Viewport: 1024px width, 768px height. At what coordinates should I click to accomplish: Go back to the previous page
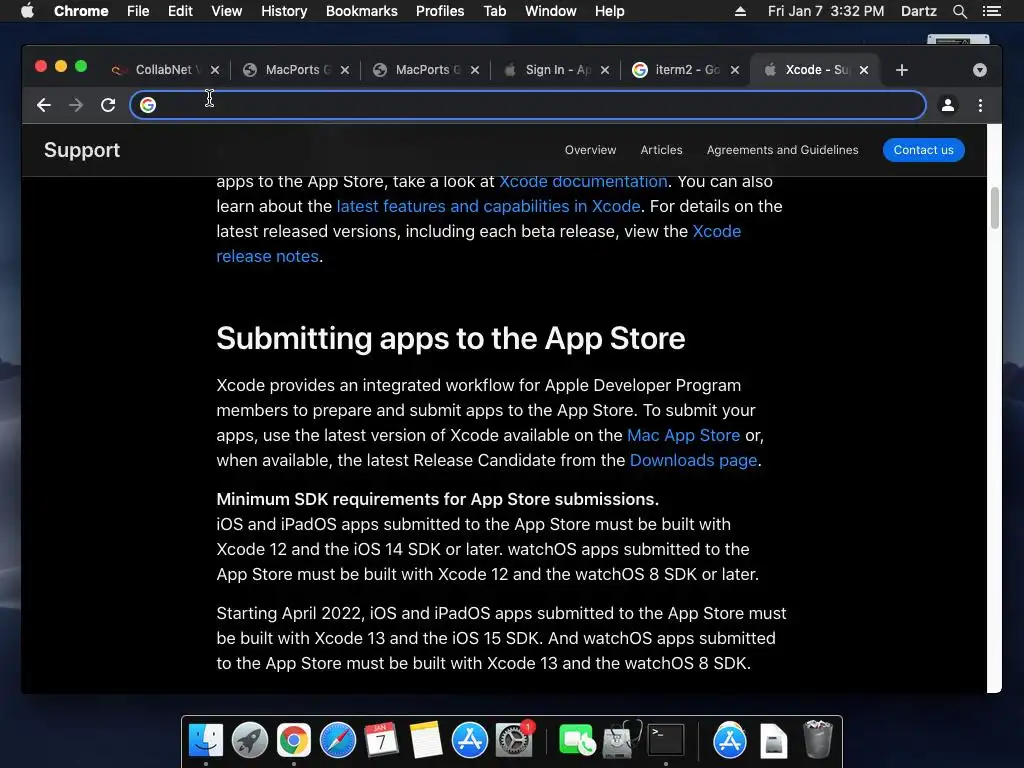click(44, 105)
